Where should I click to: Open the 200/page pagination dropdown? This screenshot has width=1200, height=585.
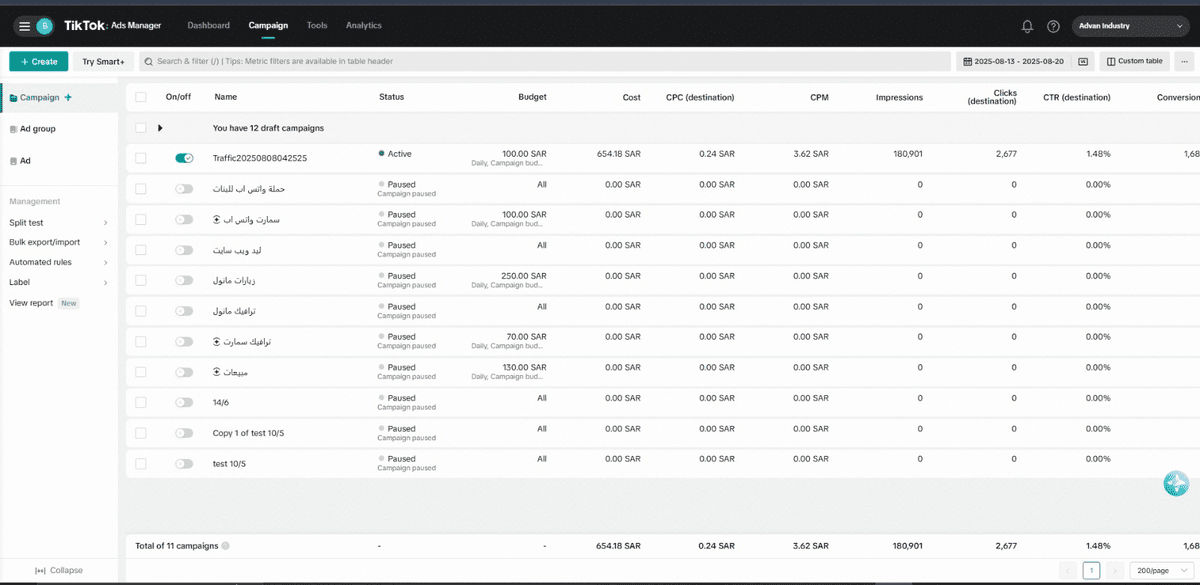point(1159,570)
